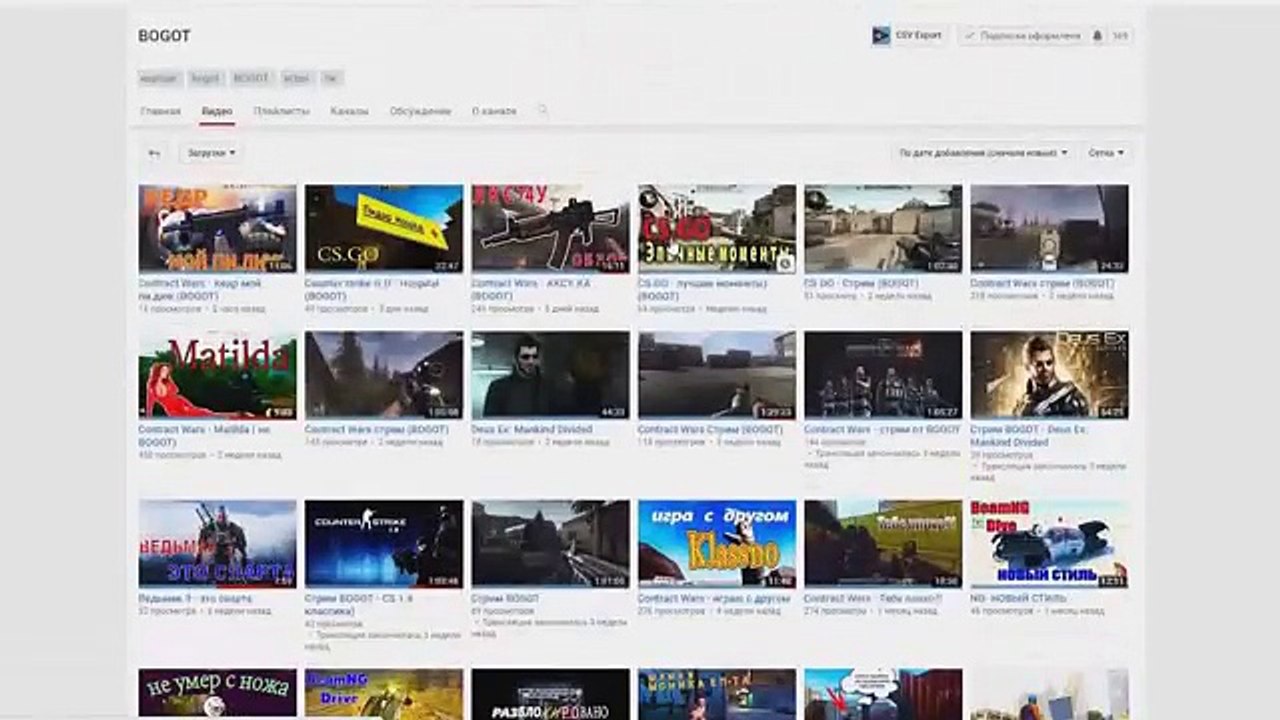Open the Загрузки dropdown
The image size is (1280, 720).
click(x=211, y=153)
